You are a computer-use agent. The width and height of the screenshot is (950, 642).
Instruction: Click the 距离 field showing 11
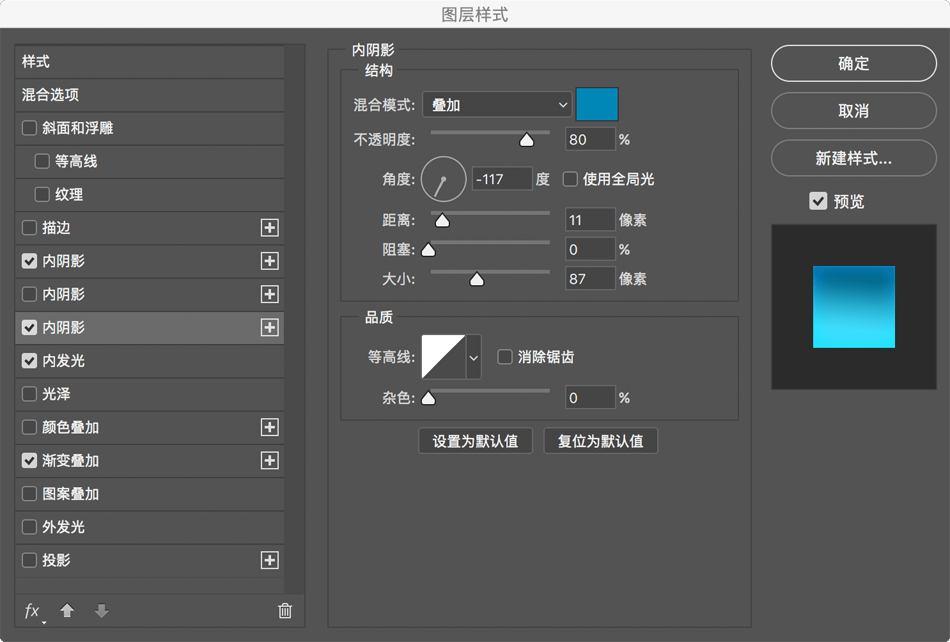pyautogui.click(x=590, y=220)
